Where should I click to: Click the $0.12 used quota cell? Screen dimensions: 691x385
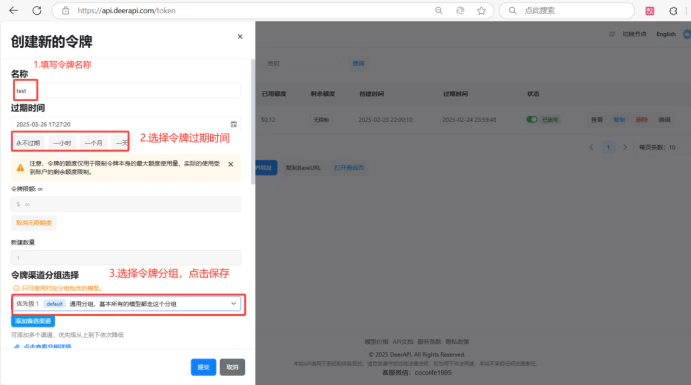tap(268, 120)
